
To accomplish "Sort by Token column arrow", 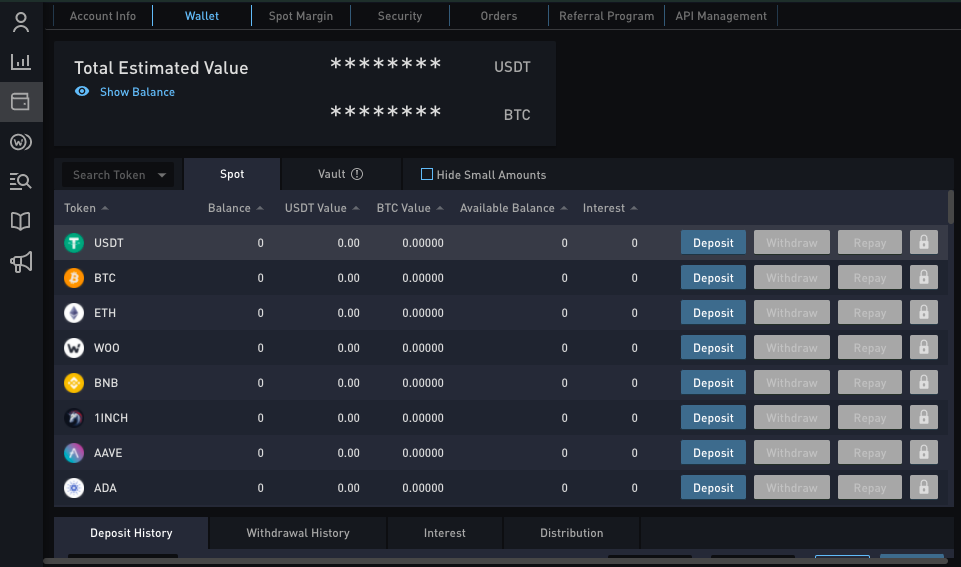I will click(x=105, y=208).
